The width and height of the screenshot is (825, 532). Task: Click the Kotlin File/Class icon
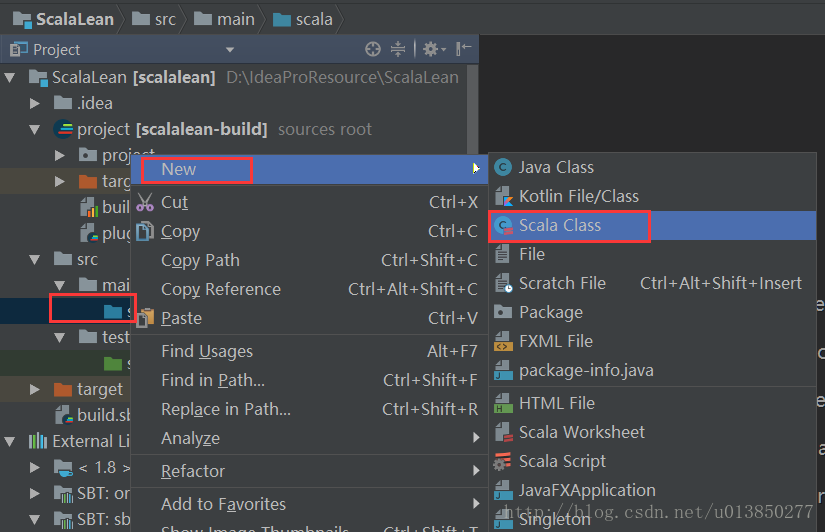[x=504, y=196]
